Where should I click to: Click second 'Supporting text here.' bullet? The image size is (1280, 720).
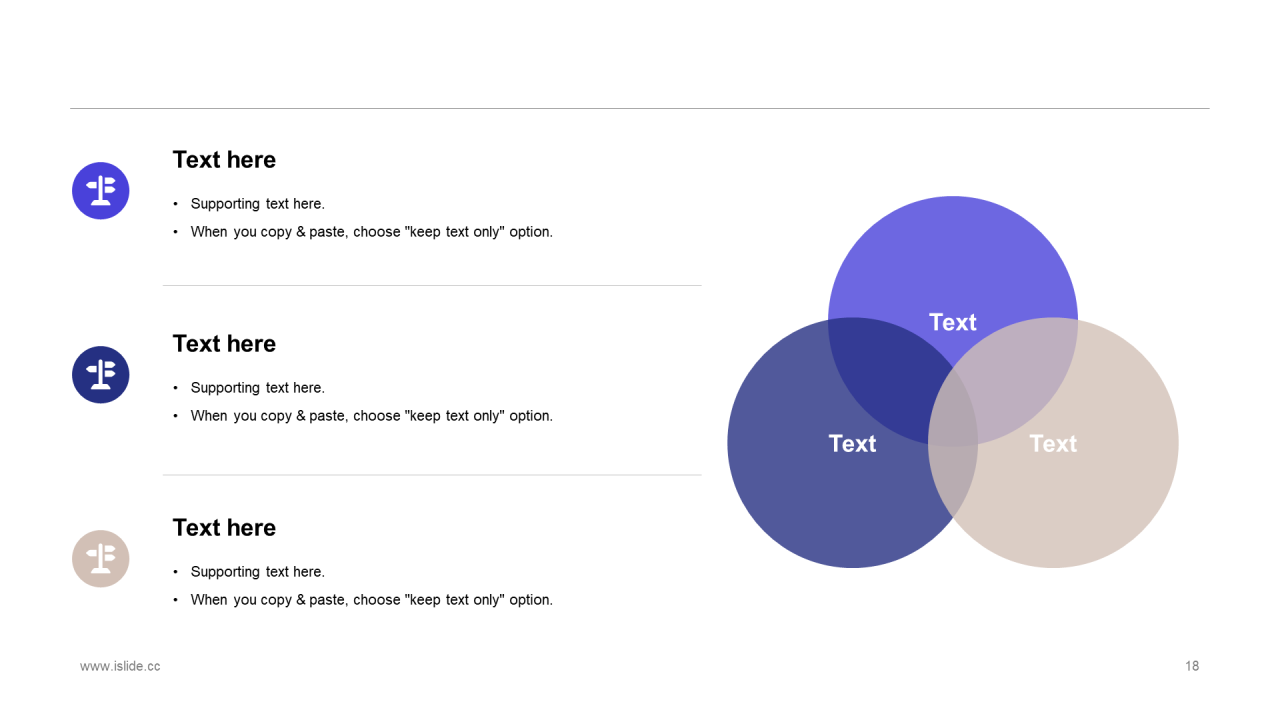(x=258, y=388)
